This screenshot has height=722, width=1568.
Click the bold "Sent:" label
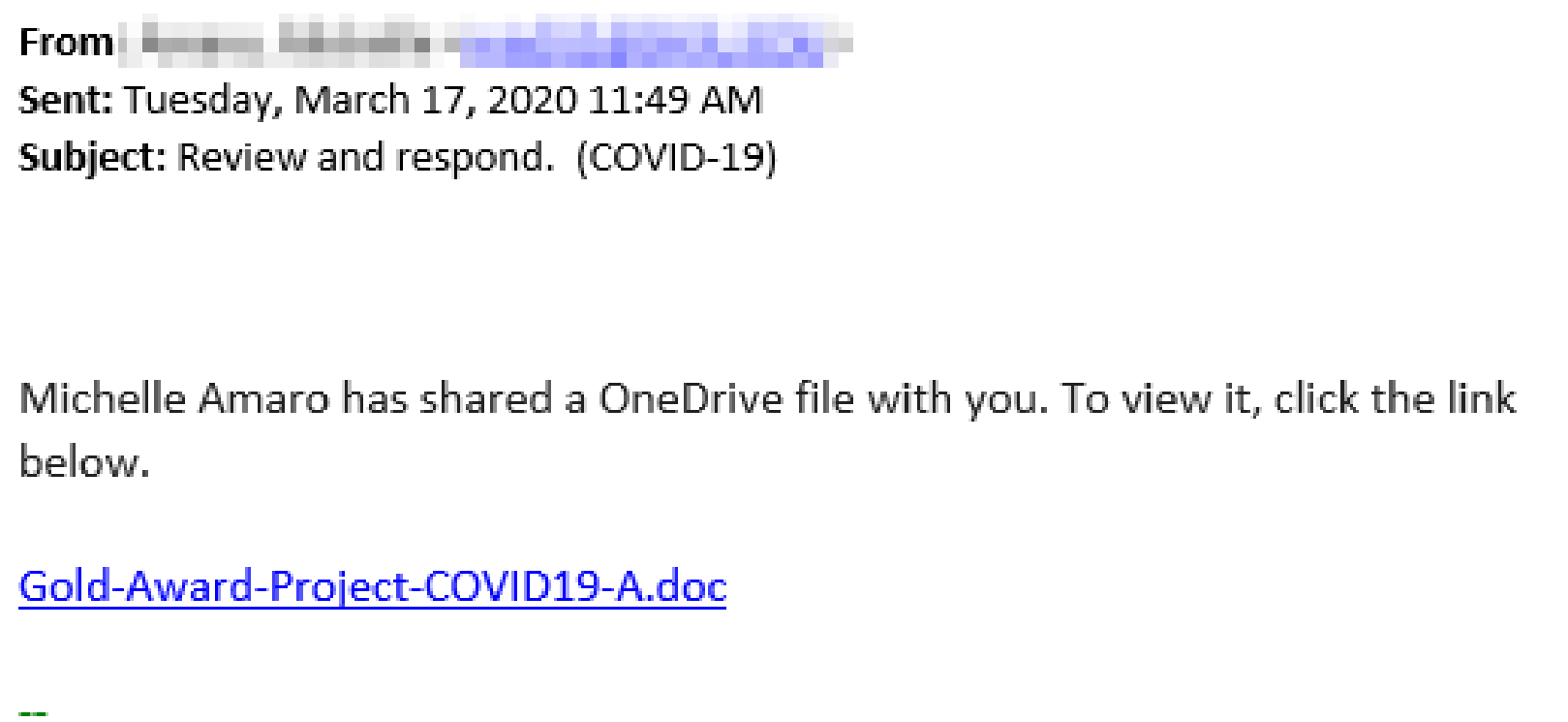pos(65,100)
